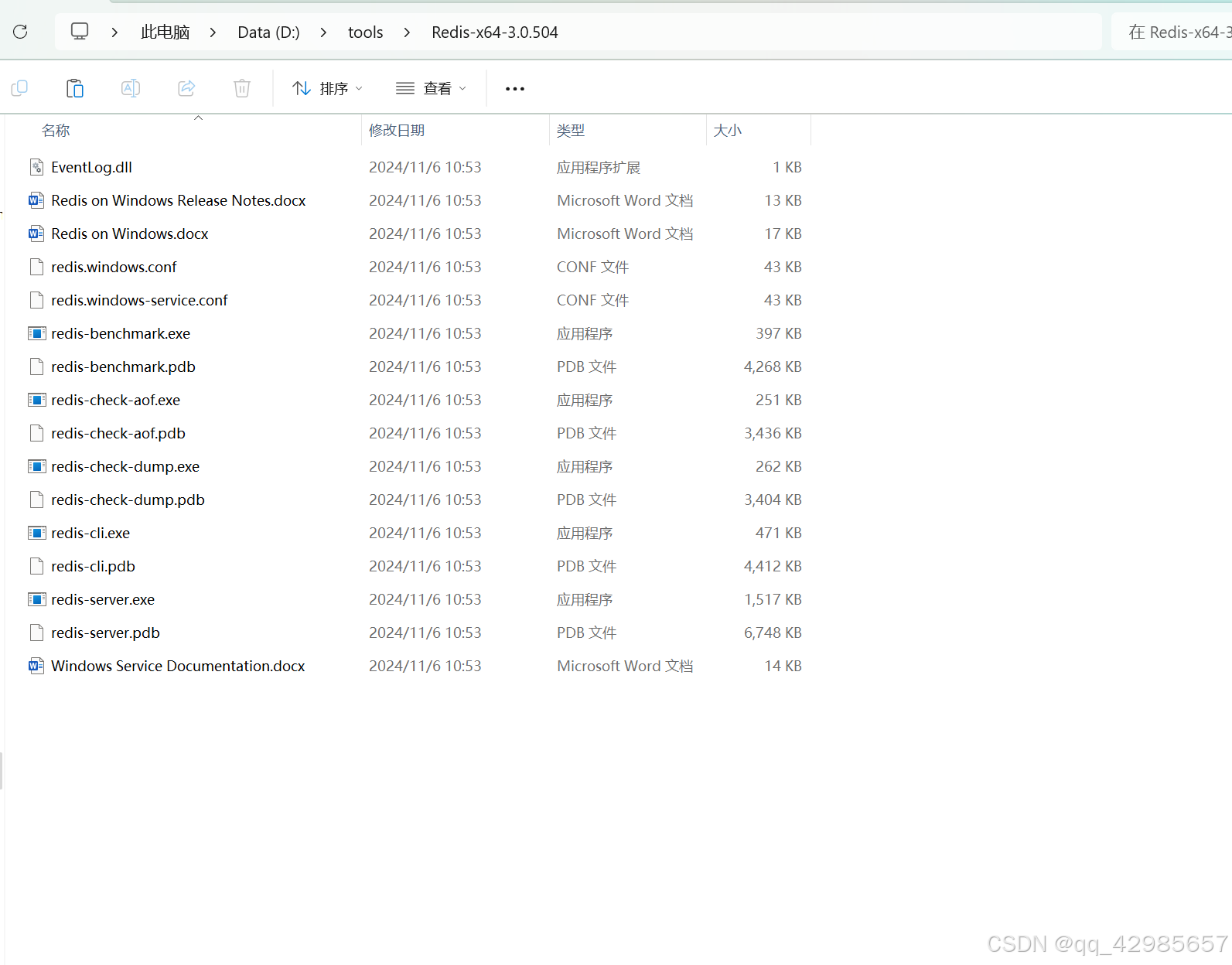Select the EventLog.dll file name
Image resolution: width=1232 pixels, height=965 pixels.
91,167
